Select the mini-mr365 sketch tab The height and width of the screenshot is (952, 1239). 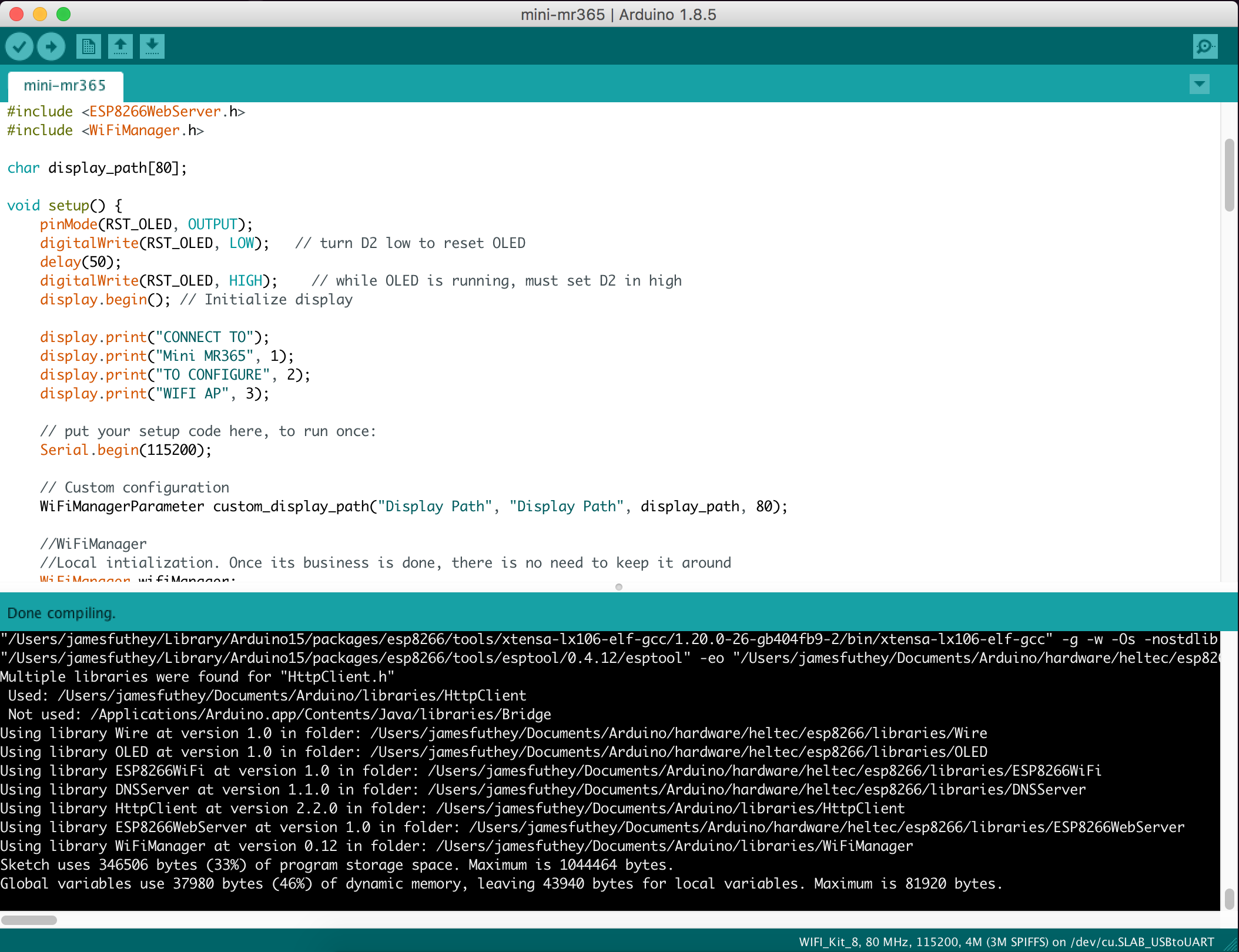click(65, 86)
